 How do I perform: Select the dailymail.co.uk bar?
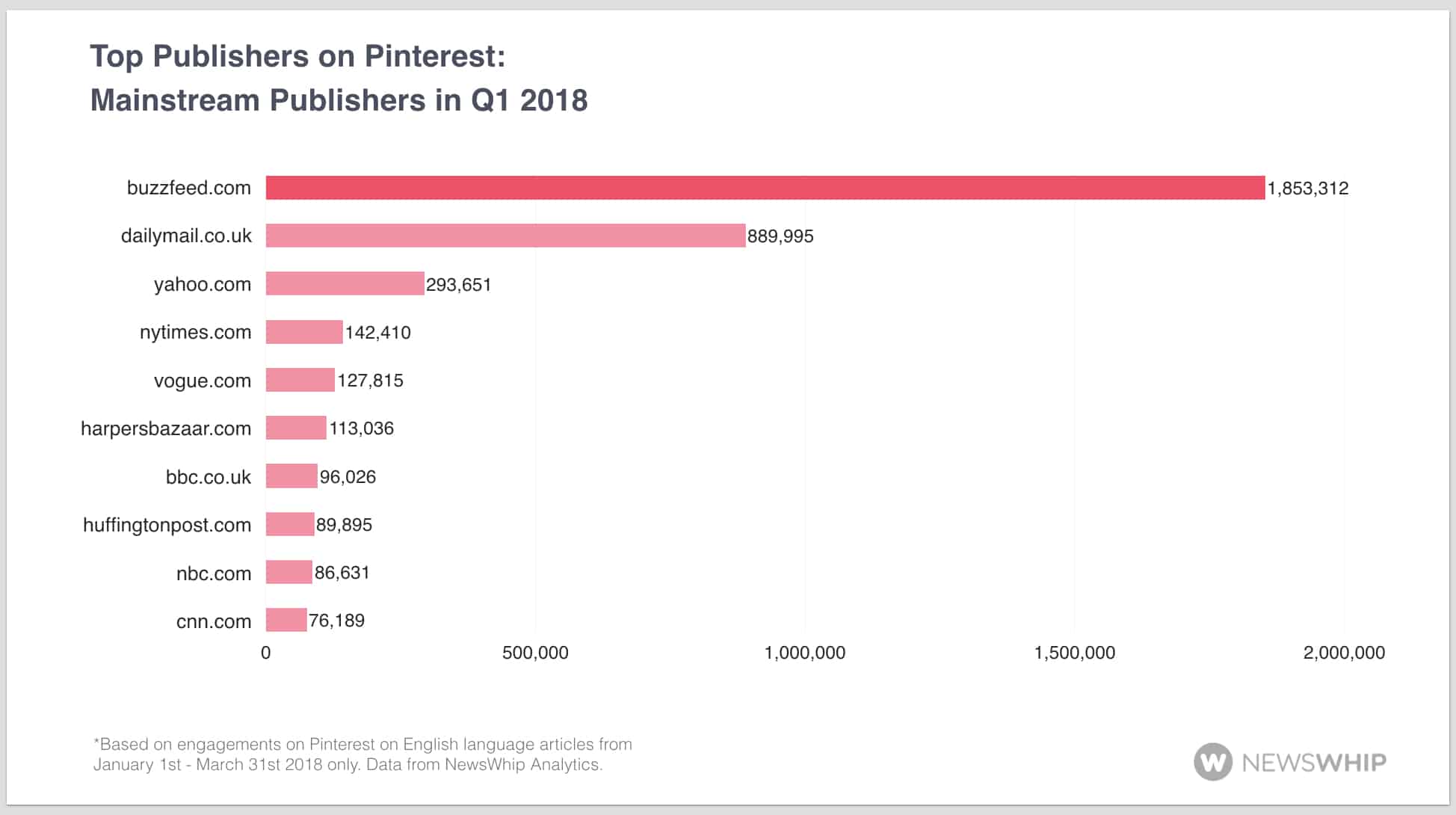(505, 236)
